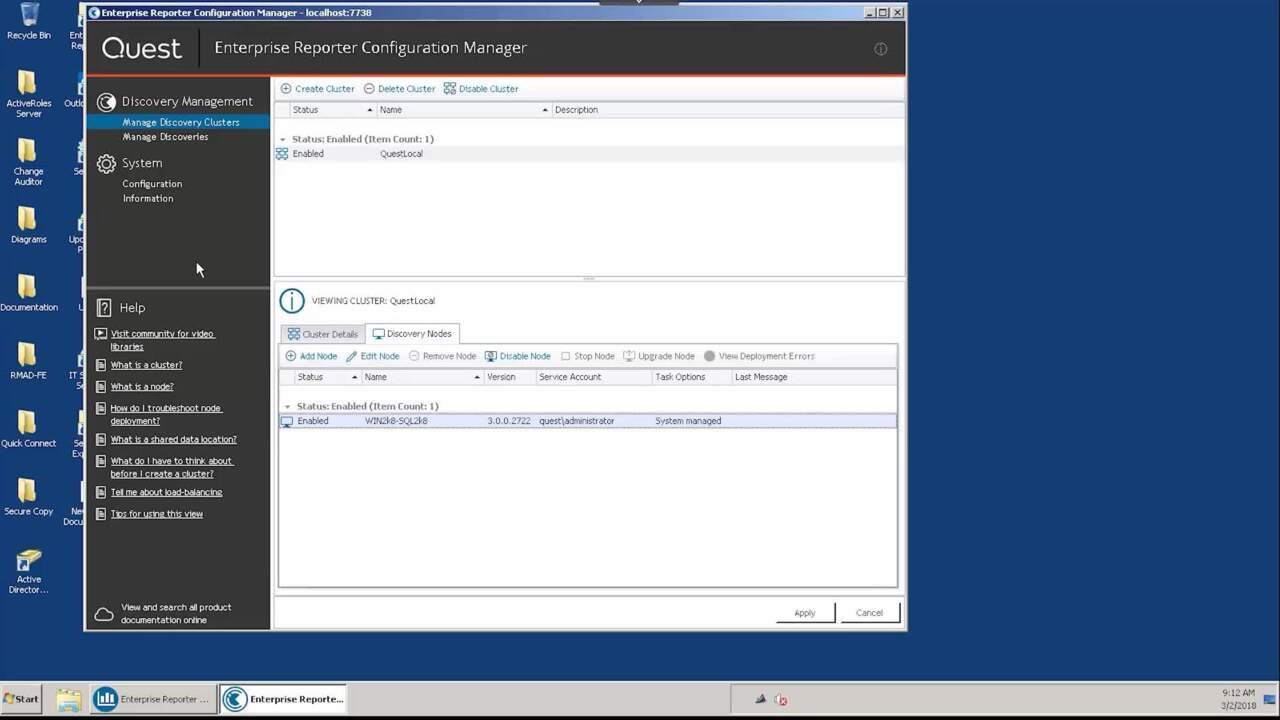The height and width of the screenshot is (720, 1280).
Task: Toggle Upgrade Node for WIN2k8-SQL2k8
Action: click(x=630, y=356)
